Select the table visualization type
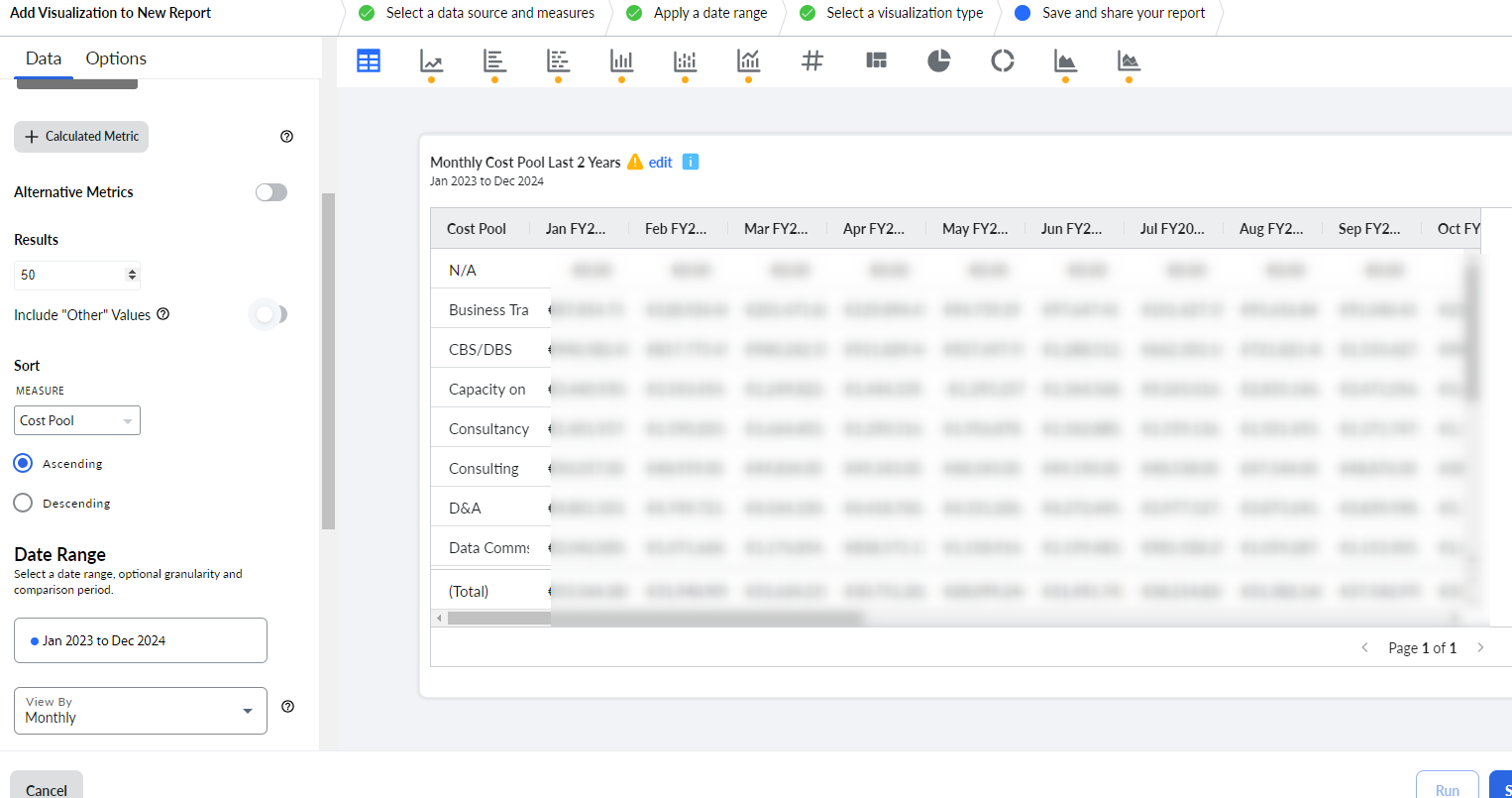This screenshot has height=798, width=1512. tap(369, 60)
